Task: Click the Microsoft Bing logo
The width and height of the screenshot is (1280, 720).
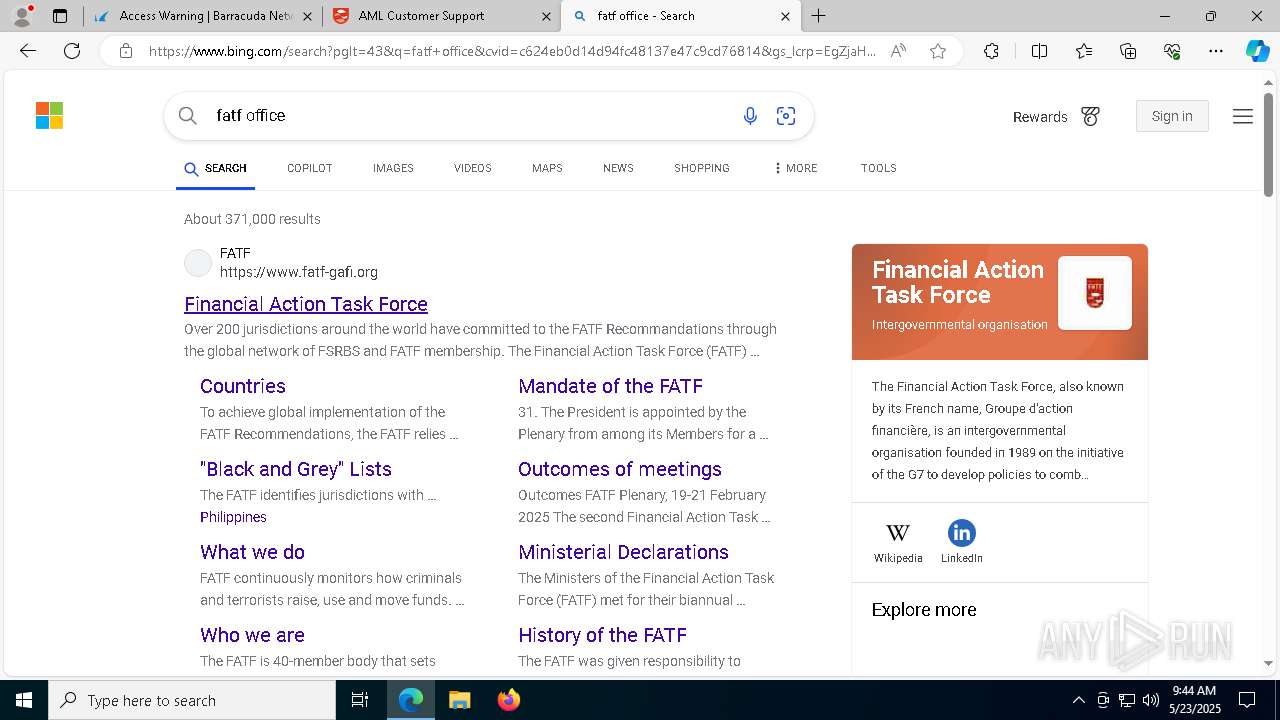Action: point(49,116)
